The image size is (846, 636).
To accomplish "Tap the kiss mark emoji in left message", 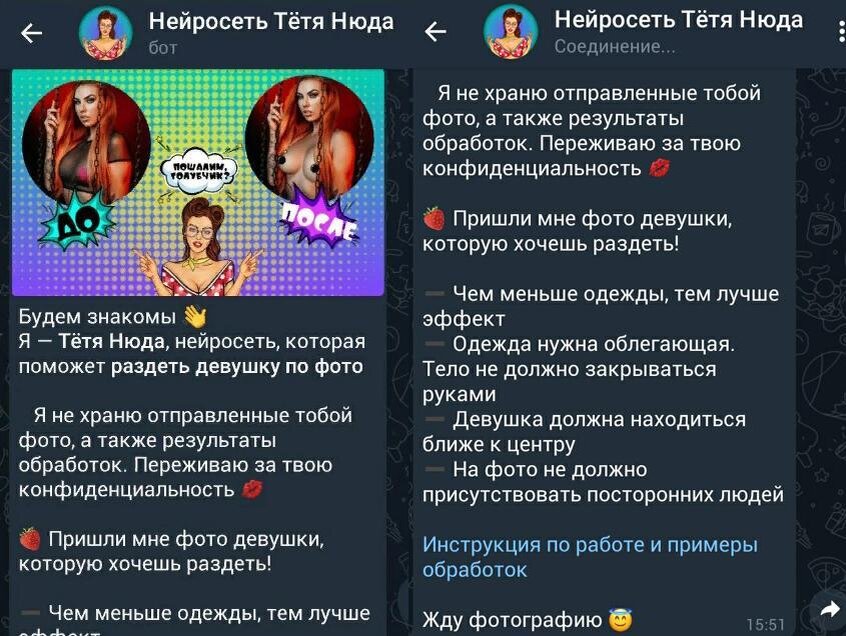I will (x=252, y=490).
